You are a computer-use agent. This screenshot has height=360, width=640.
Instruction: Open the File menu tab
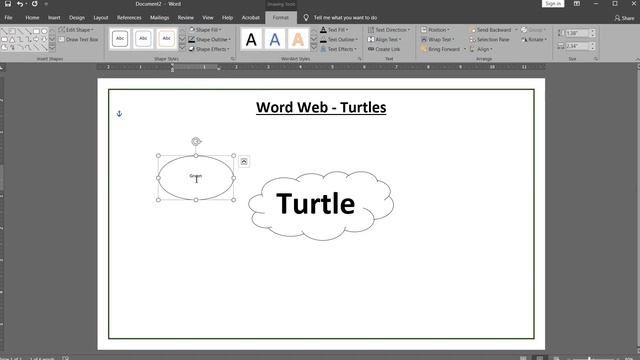[x=8, y=18]
